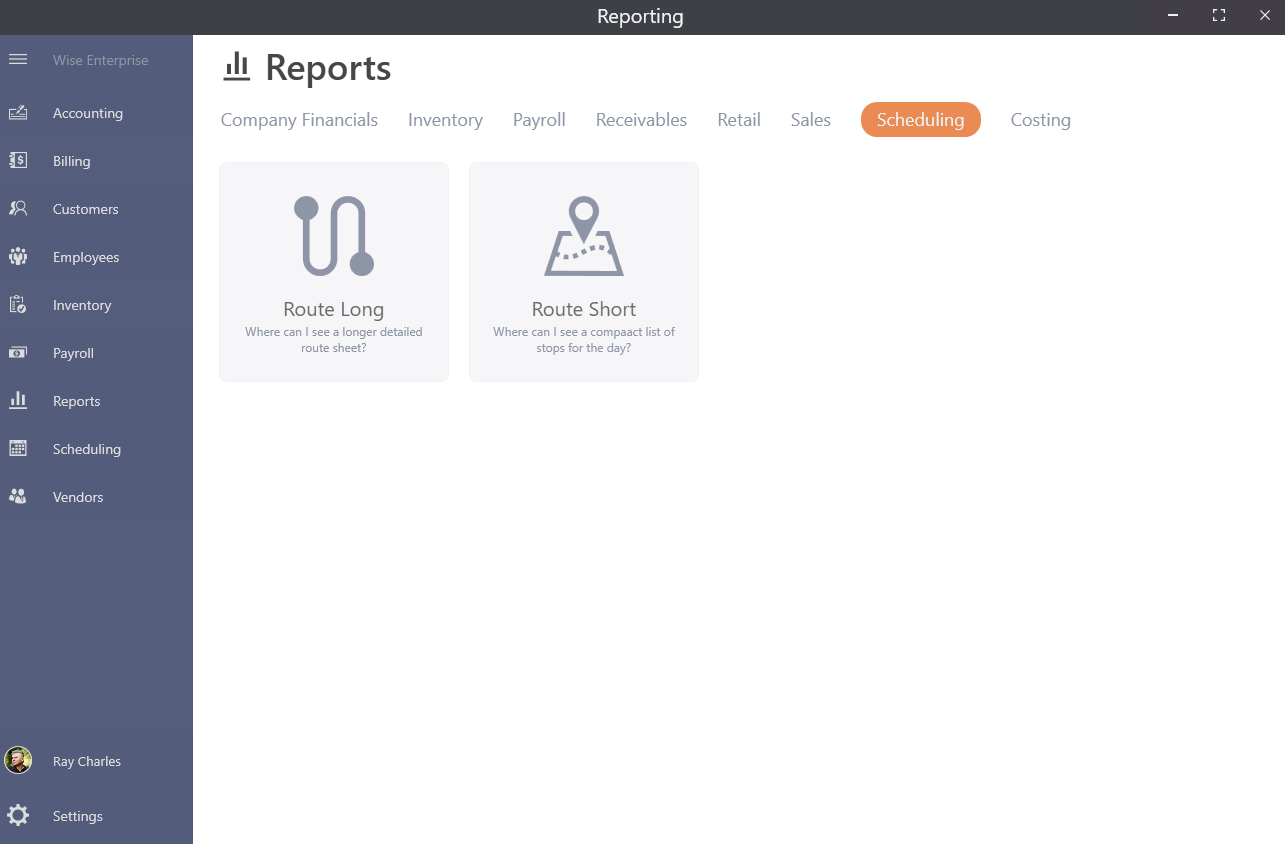Open the Settings gear icon
The height and width of the screenshot is (844, 1285).
point(18,816)
